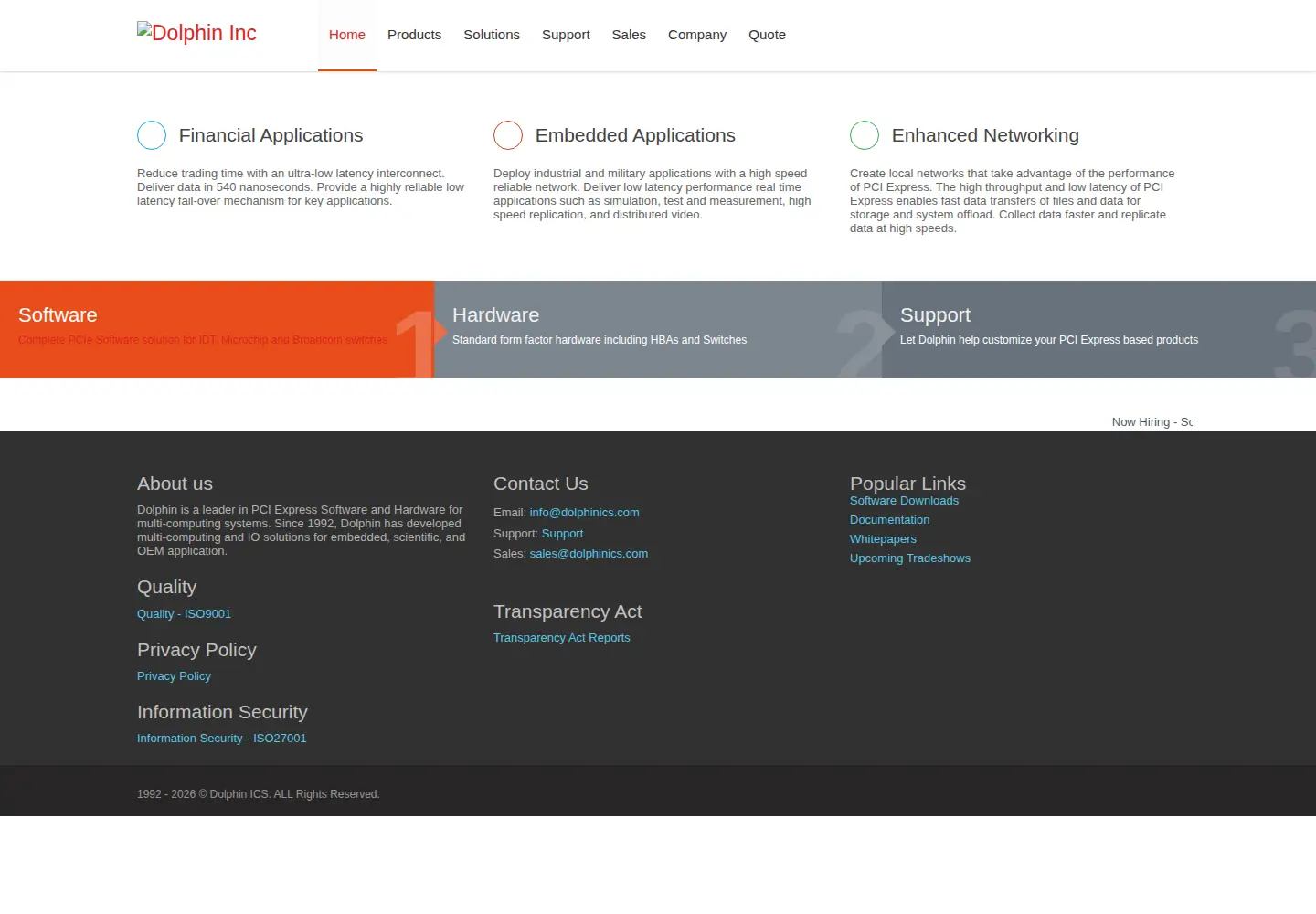Open the Documentation link
This screenshot has height=914, width=1316.
[889, 520]
